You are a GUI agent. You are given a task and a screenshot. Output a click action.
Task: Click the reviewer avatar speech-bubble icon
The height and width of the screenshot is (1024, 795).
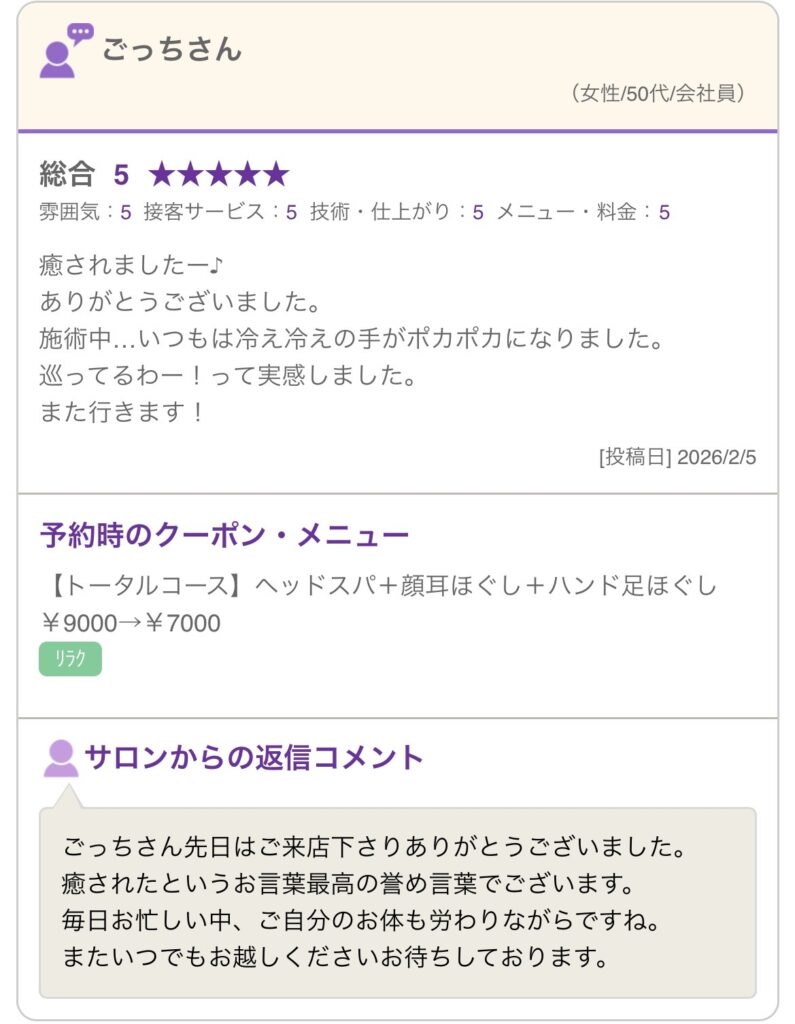click(65, 50)
